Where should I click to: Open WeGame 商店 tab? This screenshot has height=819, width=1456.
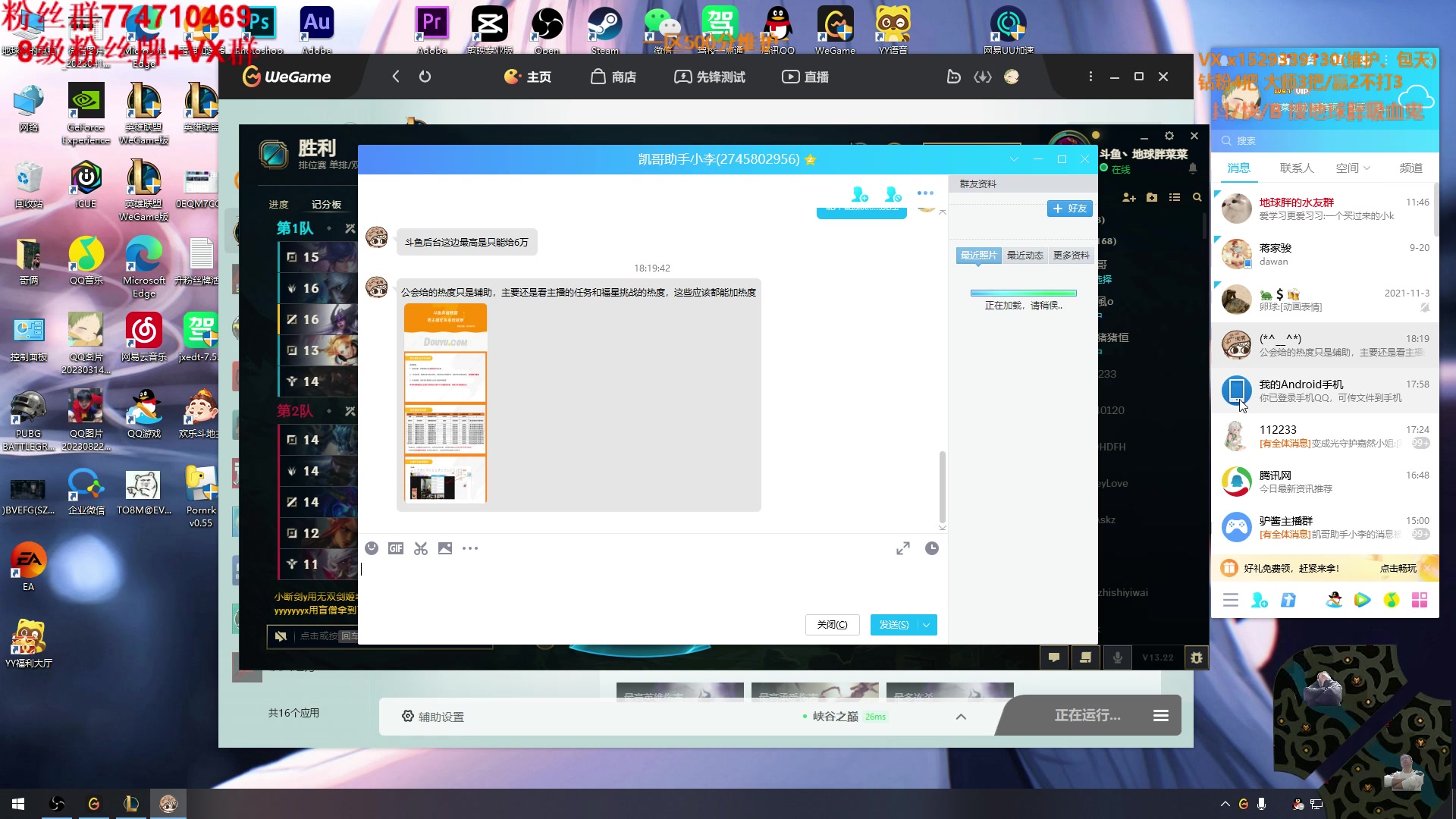point(613,77)
